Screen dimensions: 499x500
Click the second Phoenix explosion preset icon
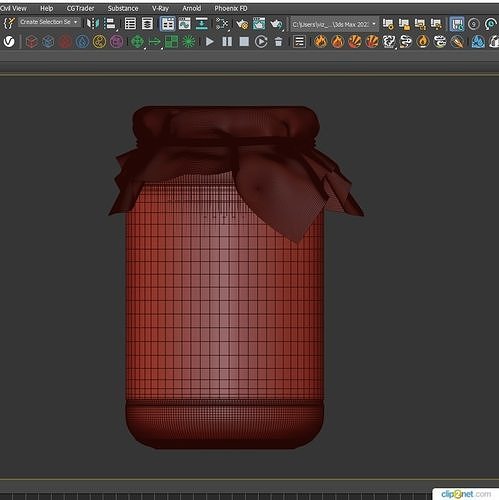pos(372,42)
